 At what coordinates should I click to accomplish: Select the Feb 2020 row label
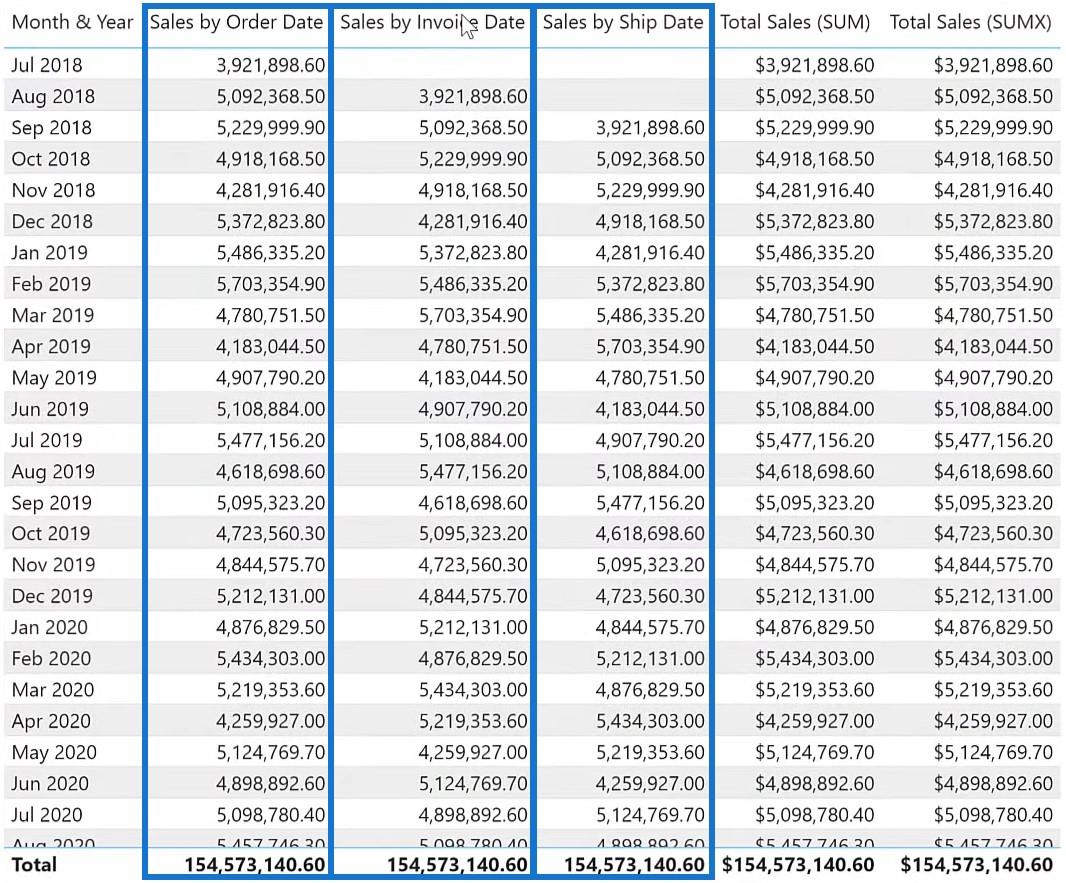click(x=51, y=659)
